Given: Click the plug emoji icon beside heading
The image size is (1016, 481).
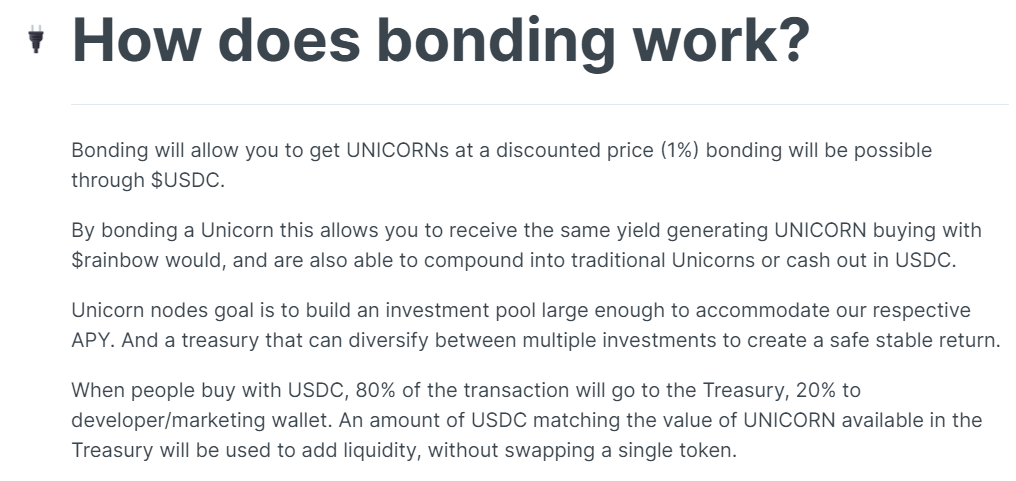Looking at the screenshot, I should 36,40.
